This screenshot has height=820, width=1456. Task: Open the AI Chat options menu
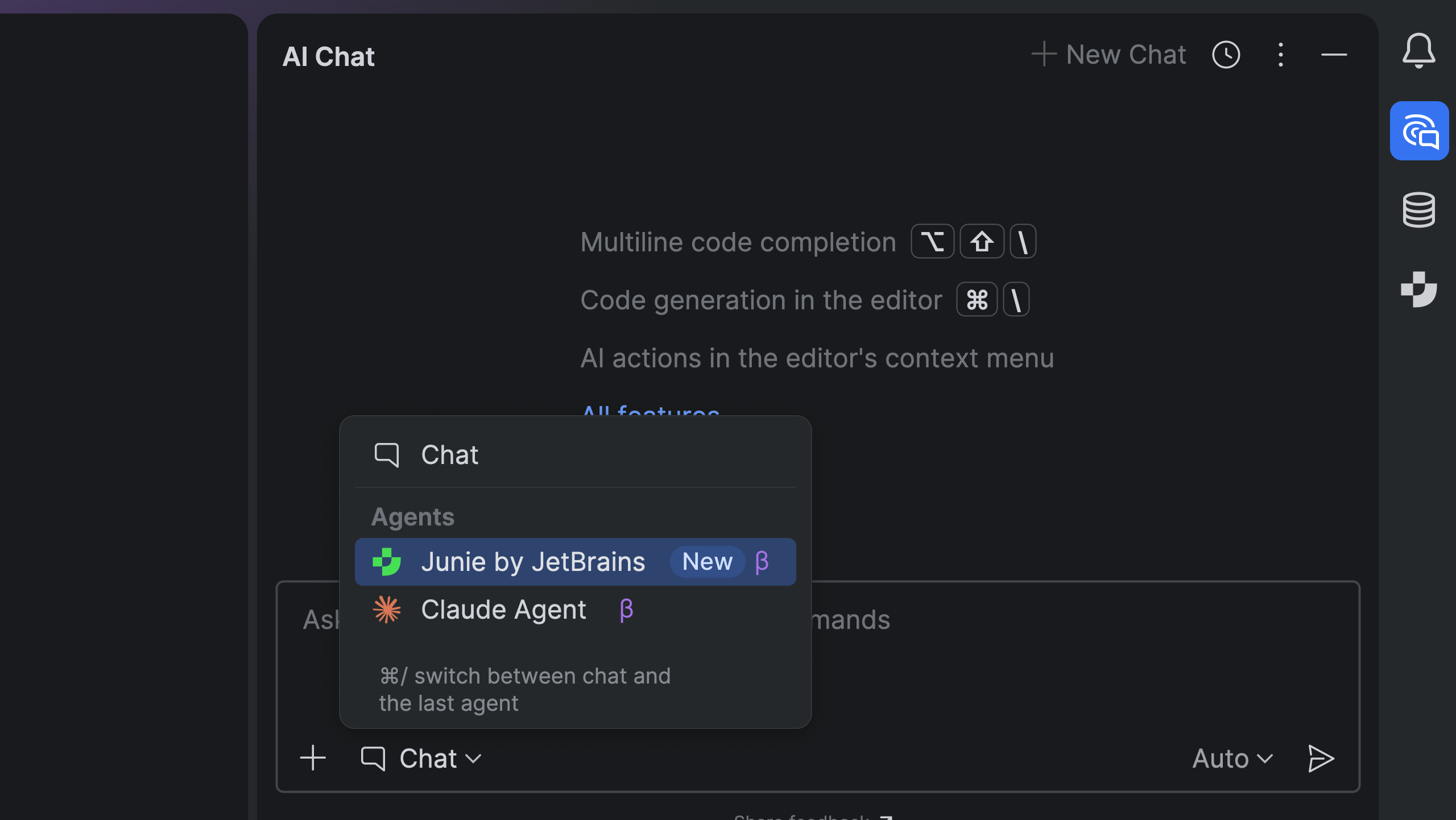(x=1280, y=55)
